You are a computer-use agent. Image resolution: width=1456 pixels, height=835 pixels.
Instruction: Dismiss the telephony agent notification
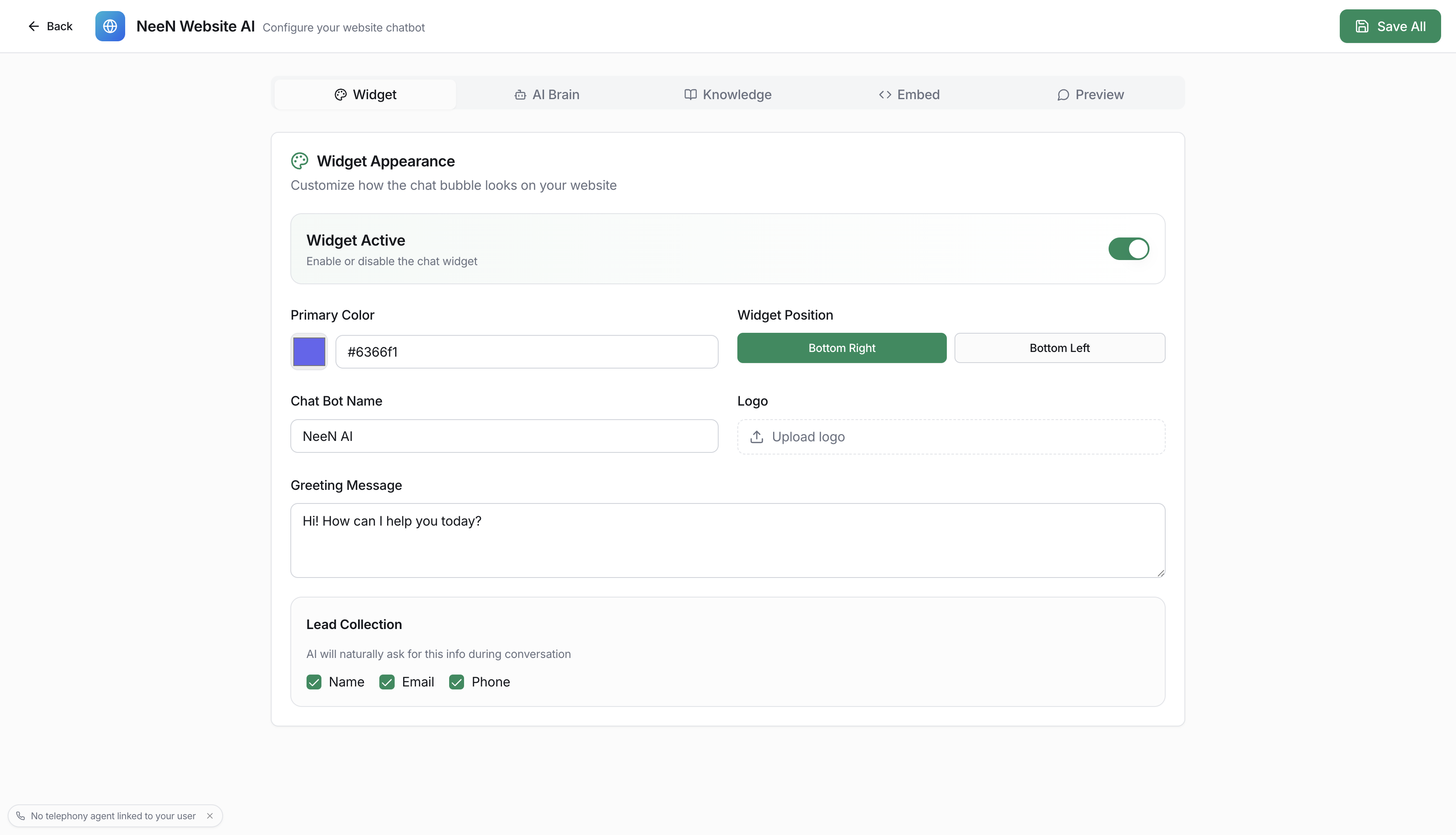tap(210, 815)
